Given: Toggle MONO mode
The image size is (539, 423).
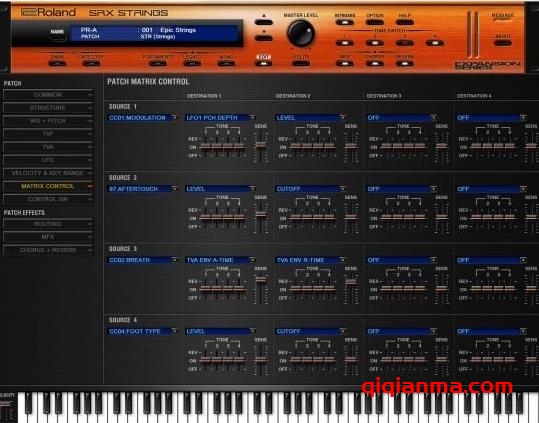Looking at the screenshot, I should [x=226, y=63].
